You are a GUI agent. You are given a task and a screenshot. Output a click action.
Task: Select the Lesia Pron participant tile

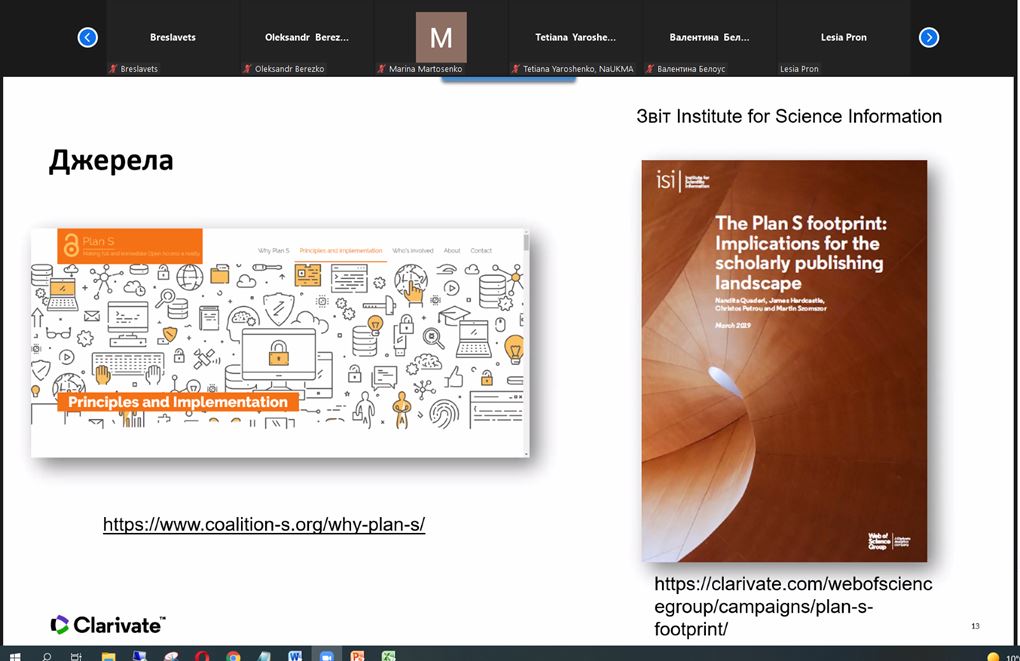point(843,37)
